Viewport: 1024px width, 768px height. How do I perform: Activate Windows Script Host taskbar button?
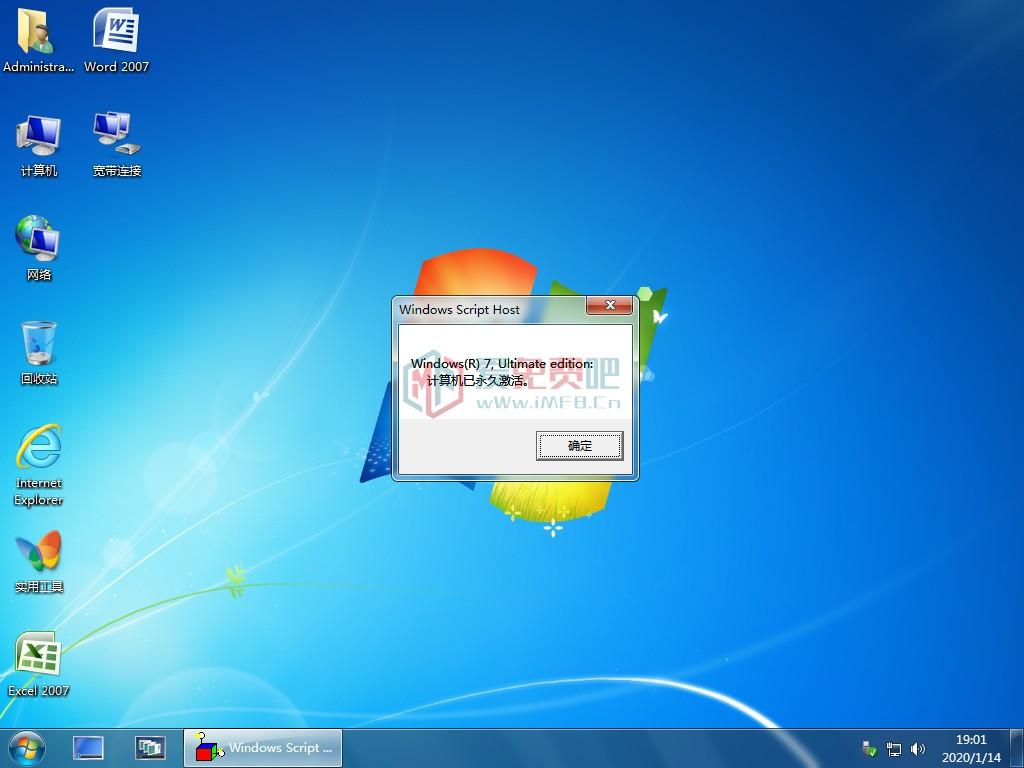[263, 748]
